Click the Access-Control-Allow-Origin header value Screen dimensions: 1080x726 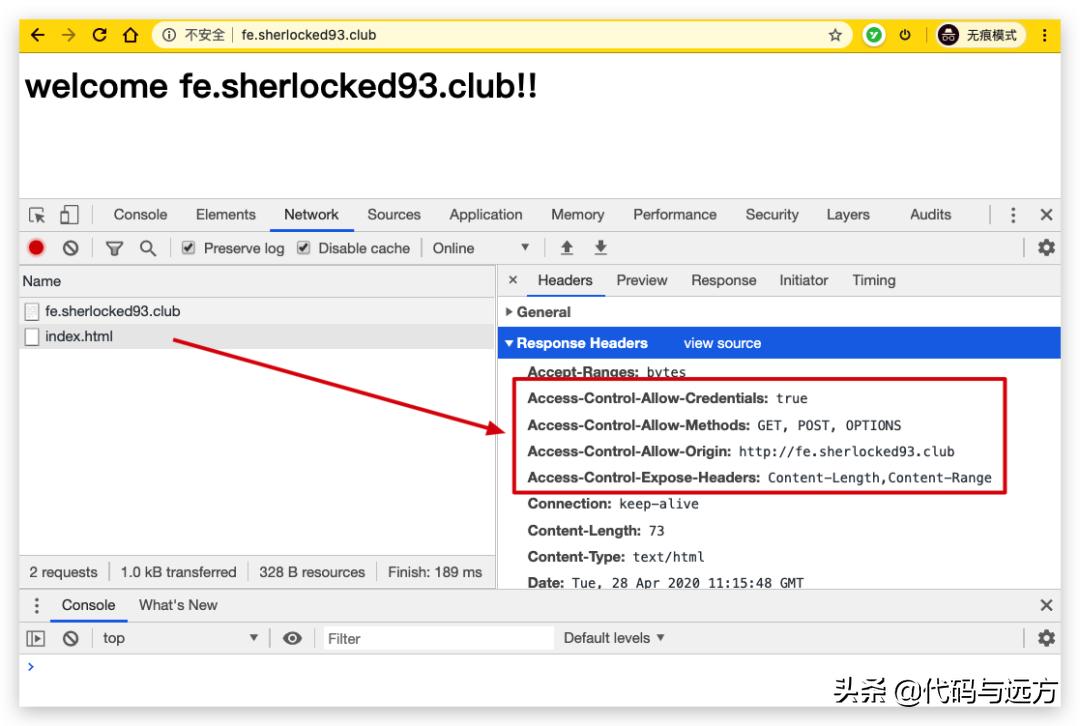pos(847,452)
